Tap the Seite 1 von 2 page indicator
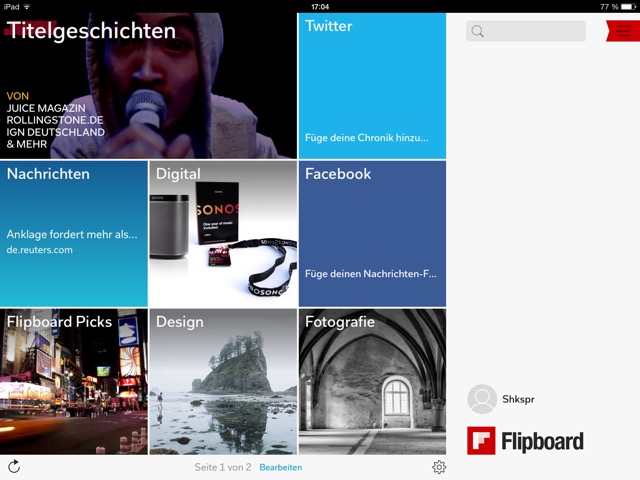This screenshot has width=640, height=480. (x=223, y=467)
